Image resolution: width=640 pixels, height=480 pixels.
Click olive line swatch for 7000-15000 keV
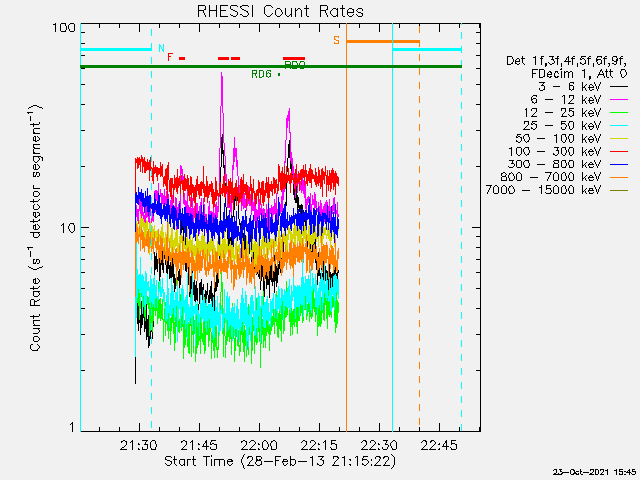click(619, 190)
